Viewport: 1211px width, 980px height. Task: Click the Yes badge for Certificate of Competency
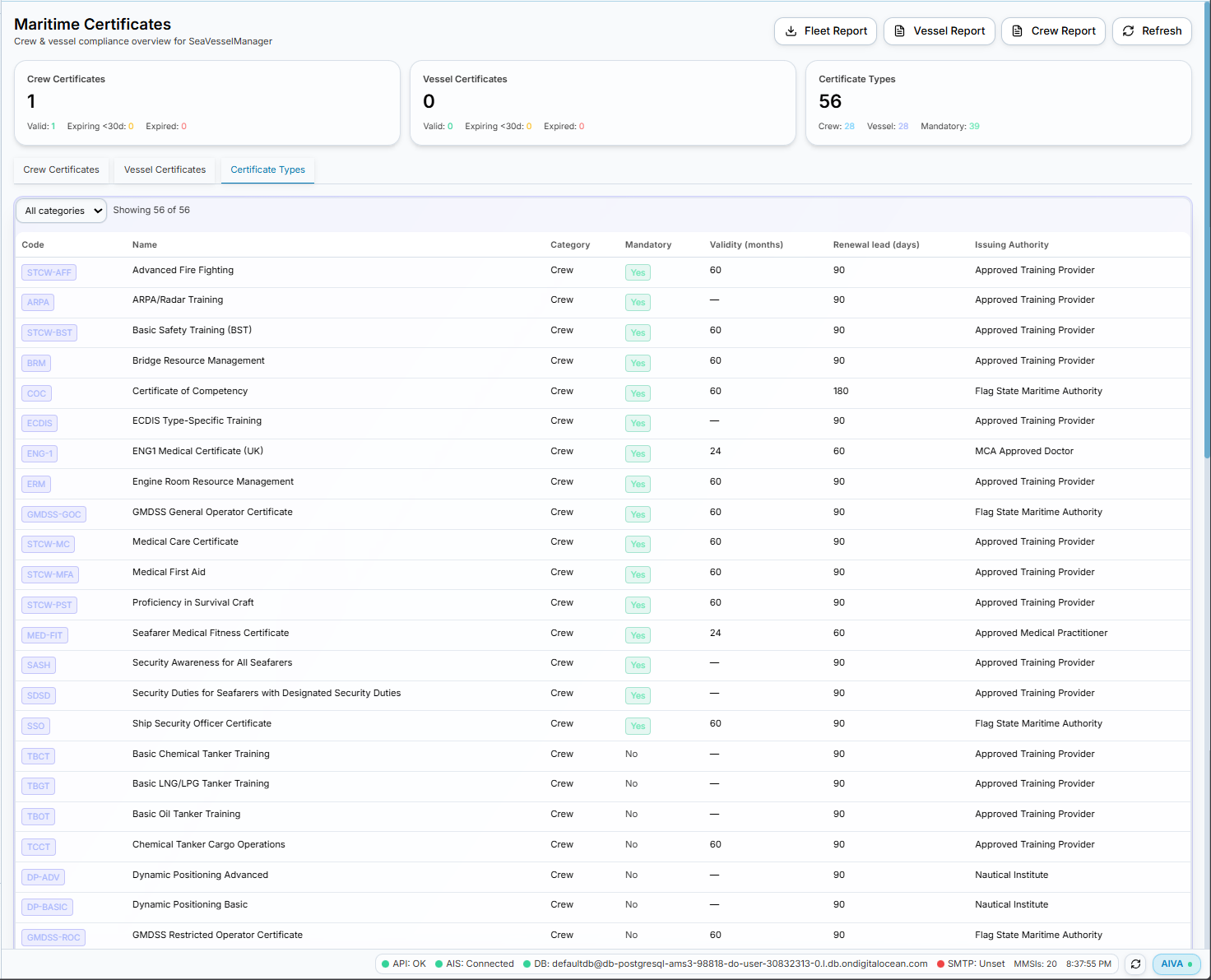pos(638,393)
